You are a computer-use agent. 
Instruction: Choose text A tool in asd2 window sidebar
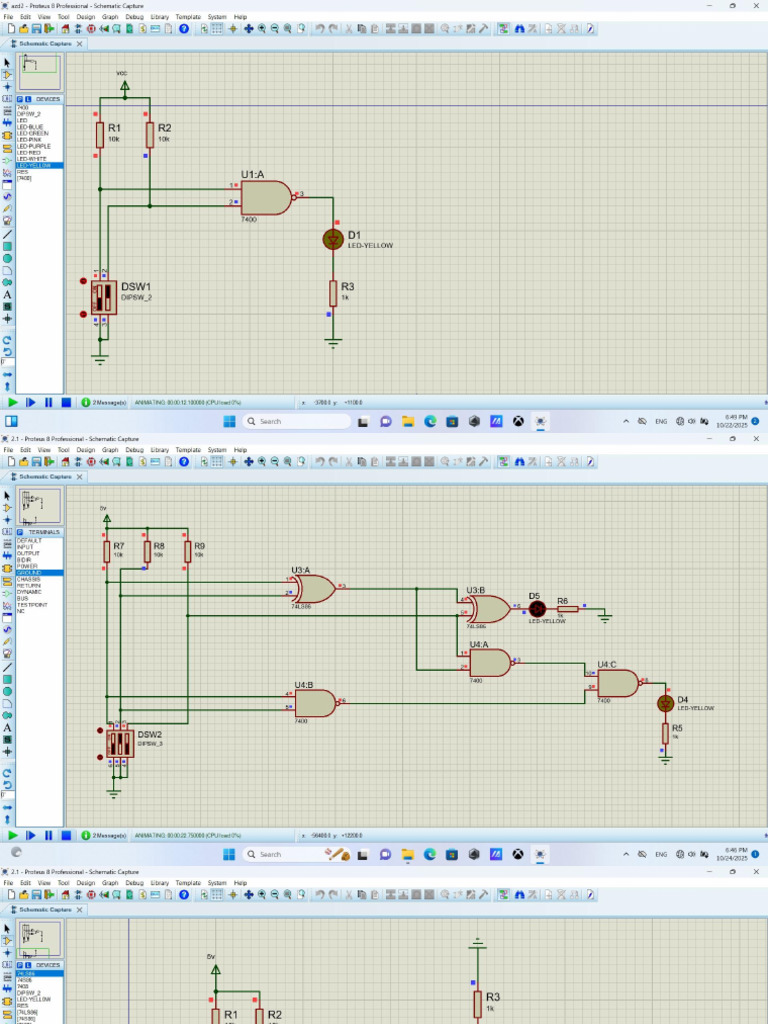pyautogui.click(x=7, y=295)
